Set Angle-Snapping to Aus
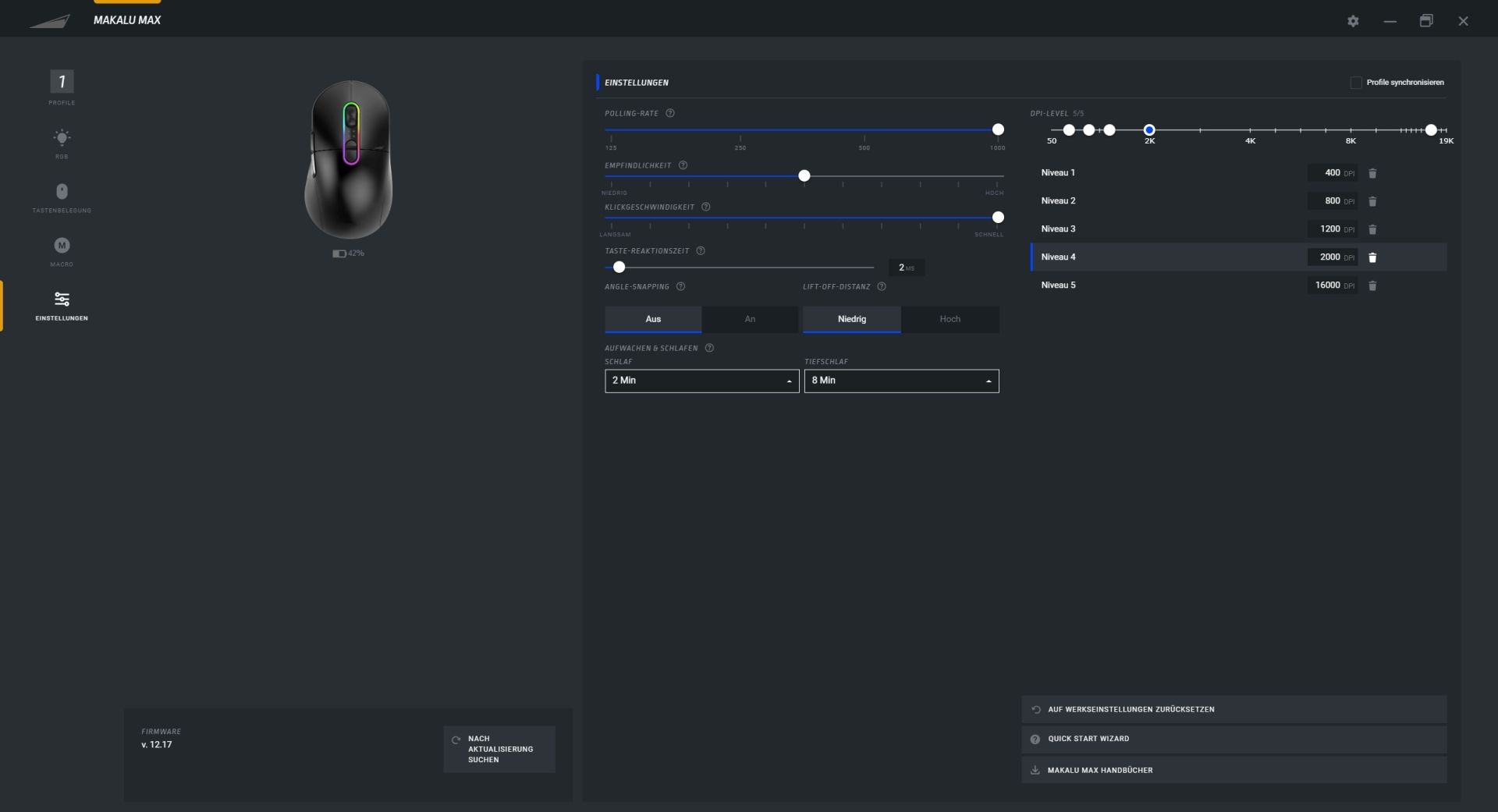 (653, 319)
